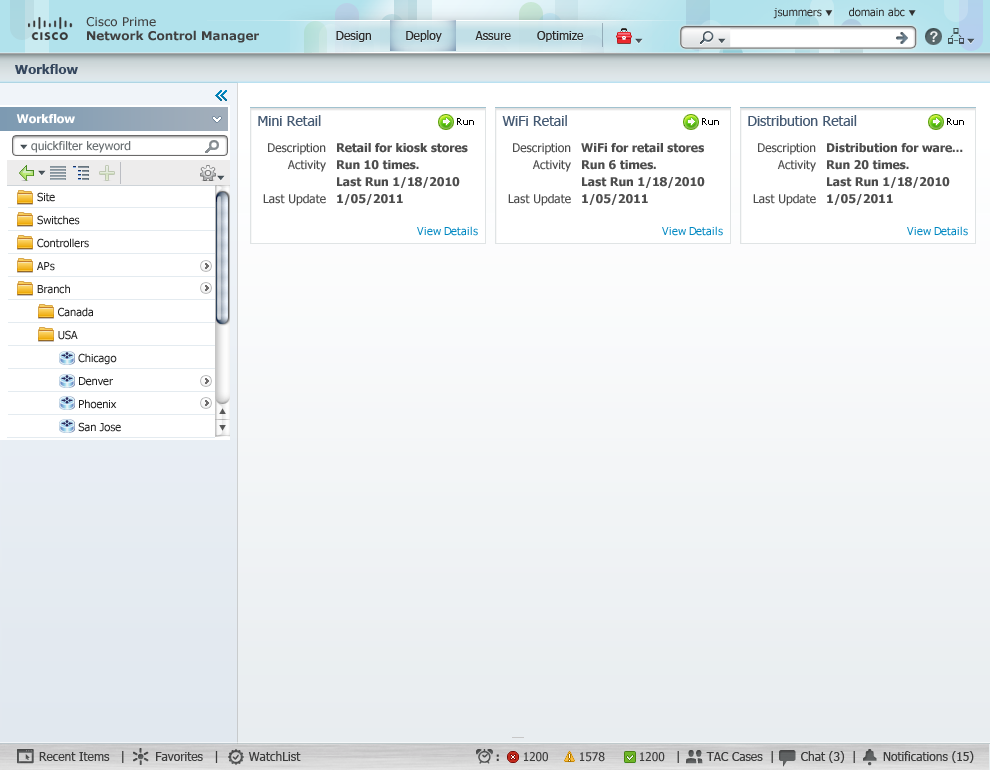This screenshot has height=770, width=990.
Task: Switch sidebar to flat list view icon
Action: (x=58, y=173)
